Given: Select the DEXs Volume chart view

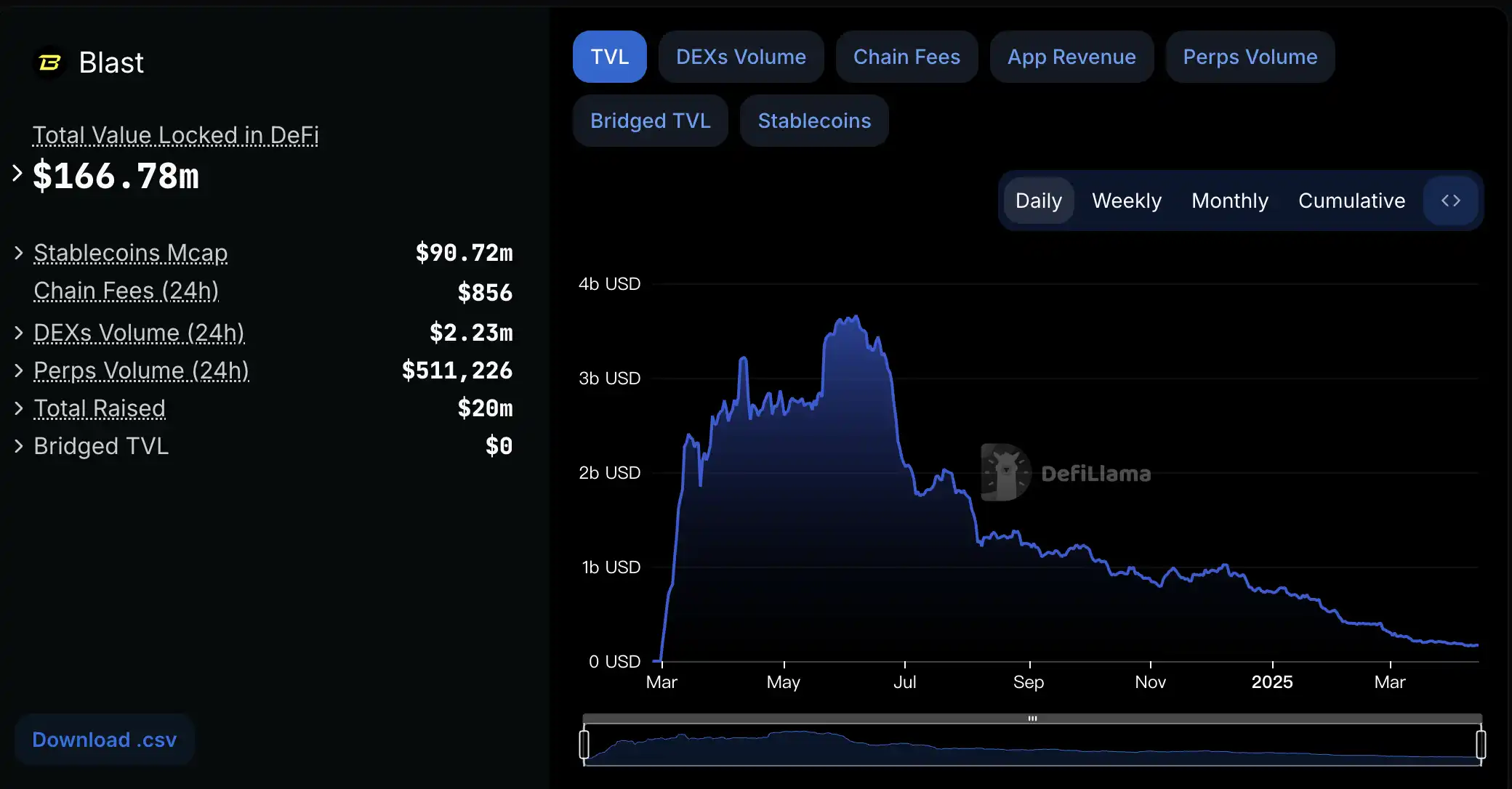Looking at the screenshot, I should (x=741, y=57).
